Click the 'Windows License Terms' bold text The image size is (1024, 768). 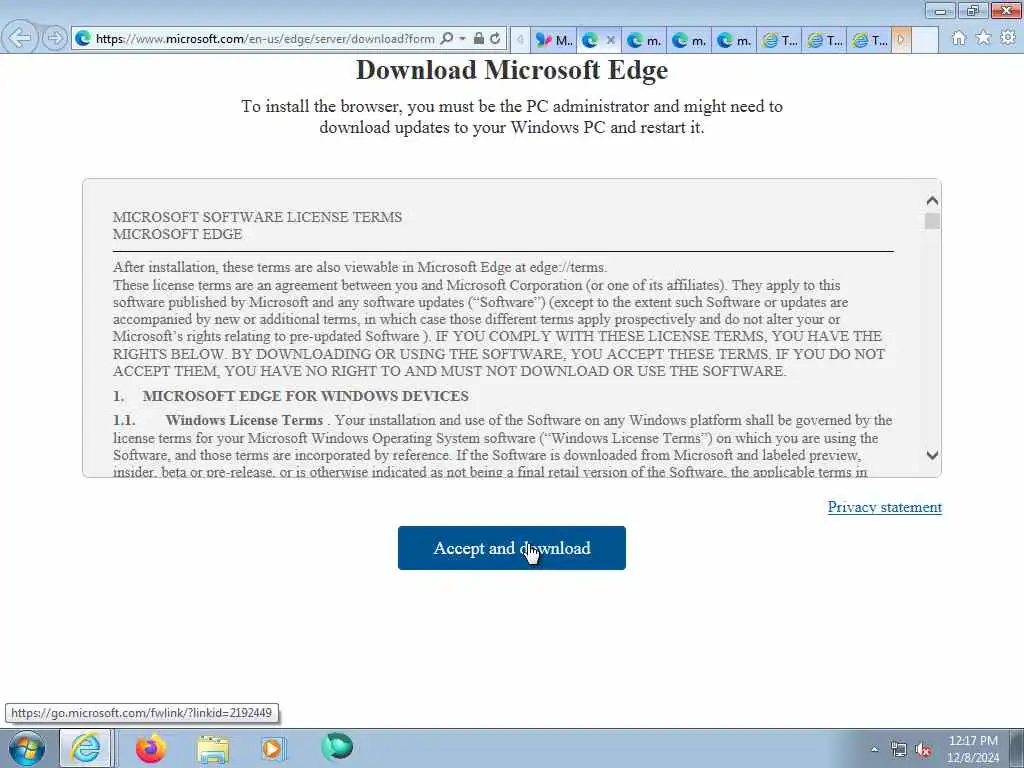(x=244, y=420)
